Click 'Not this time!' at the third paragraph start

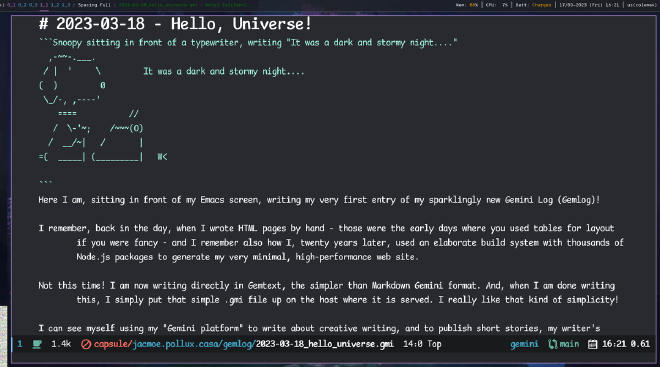(72, 286)
